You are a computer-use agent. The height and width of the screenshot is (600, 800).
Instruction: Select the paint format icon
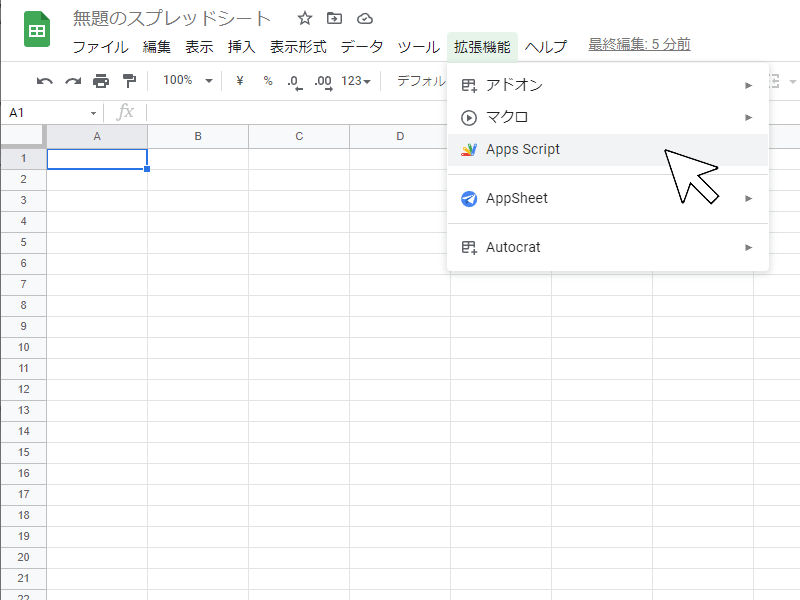pos(130,81)
